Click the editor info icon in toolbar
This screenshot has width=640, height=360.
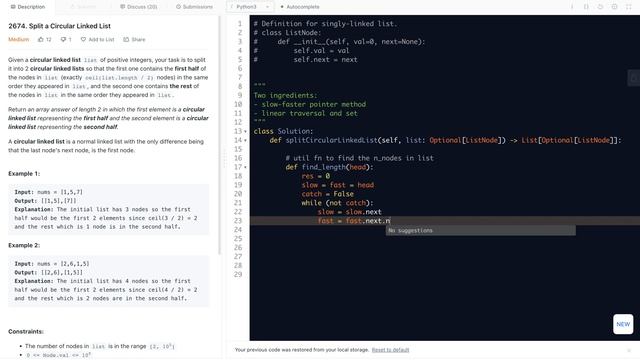572,7
